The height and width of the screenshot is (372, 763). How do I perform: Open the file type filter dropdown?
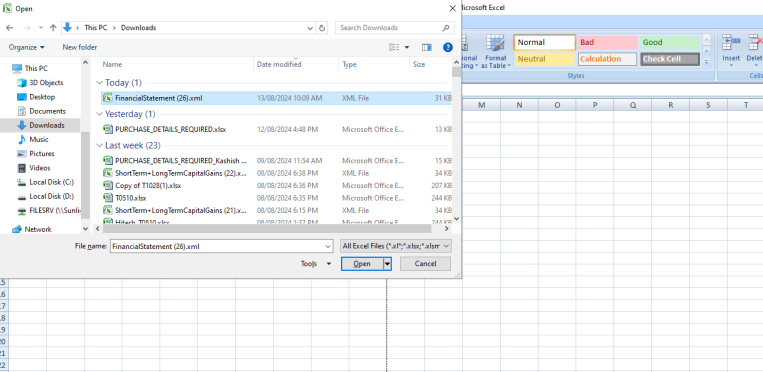pos(396,246)
